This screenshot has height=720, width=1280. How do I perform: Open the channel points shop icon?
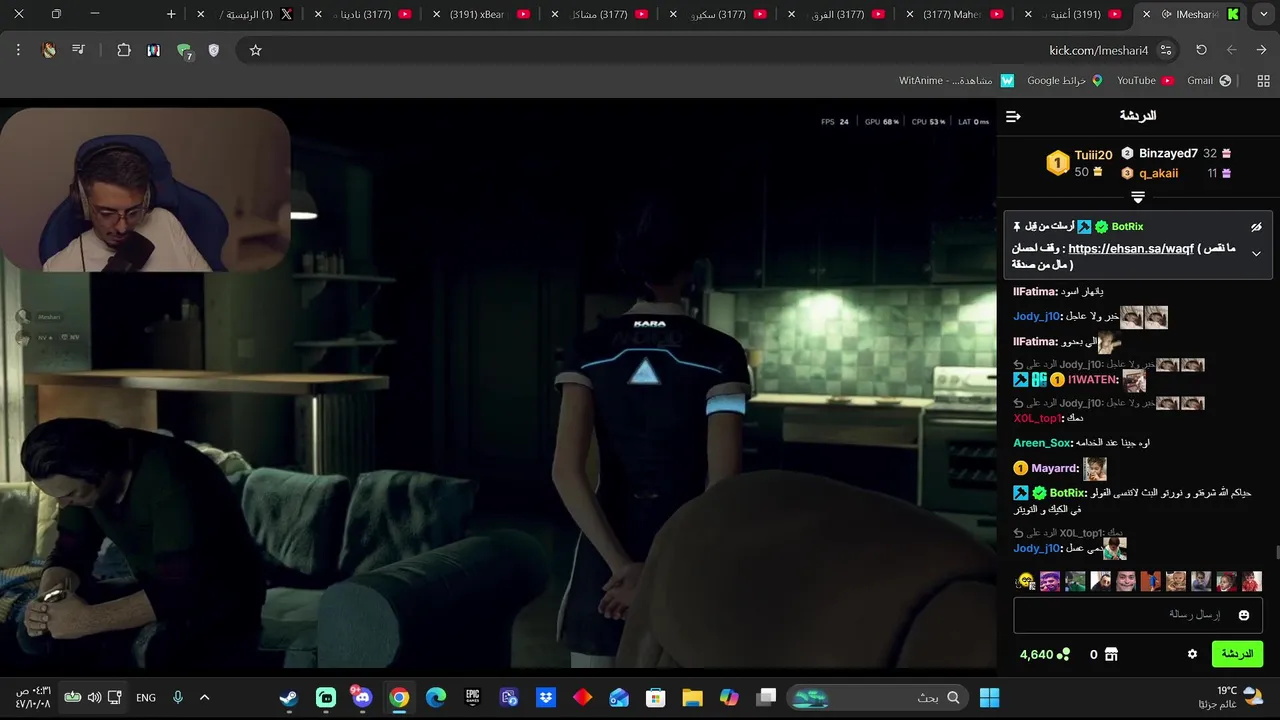(1111, 654)
